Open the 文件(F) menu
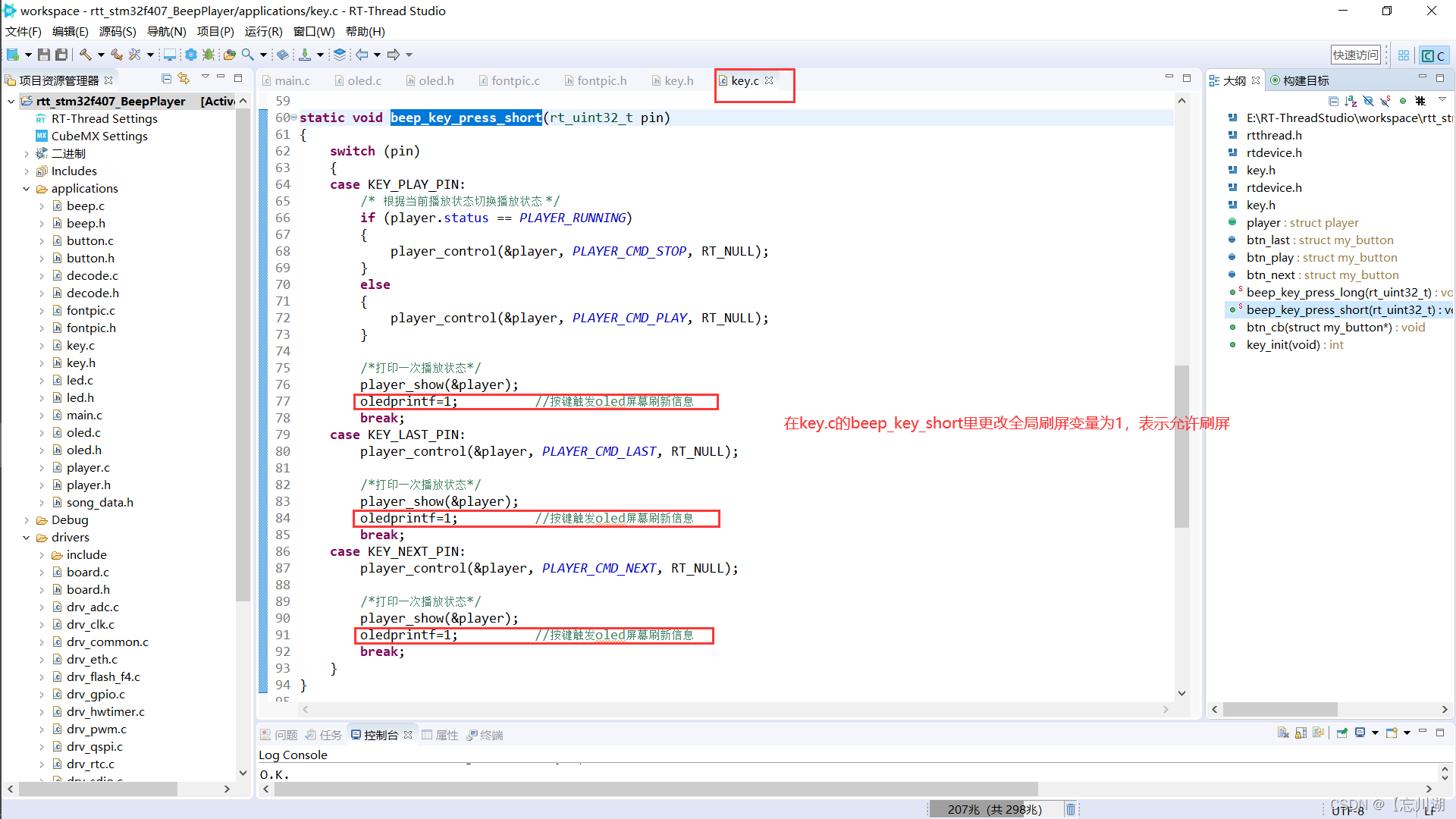Viewport: 1456px width, 819px height. [24, 32]
